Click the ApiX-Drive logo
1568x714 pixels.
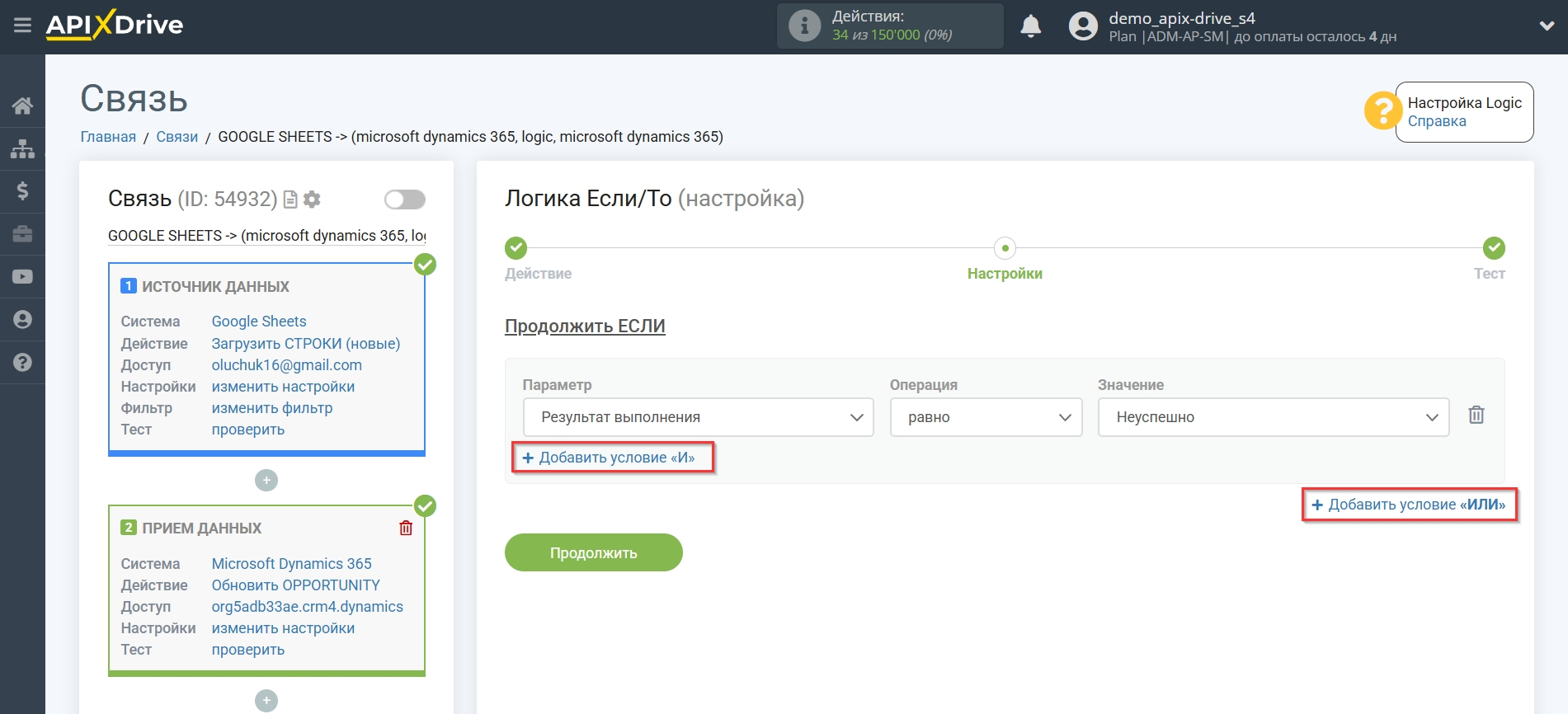[115, 25]
